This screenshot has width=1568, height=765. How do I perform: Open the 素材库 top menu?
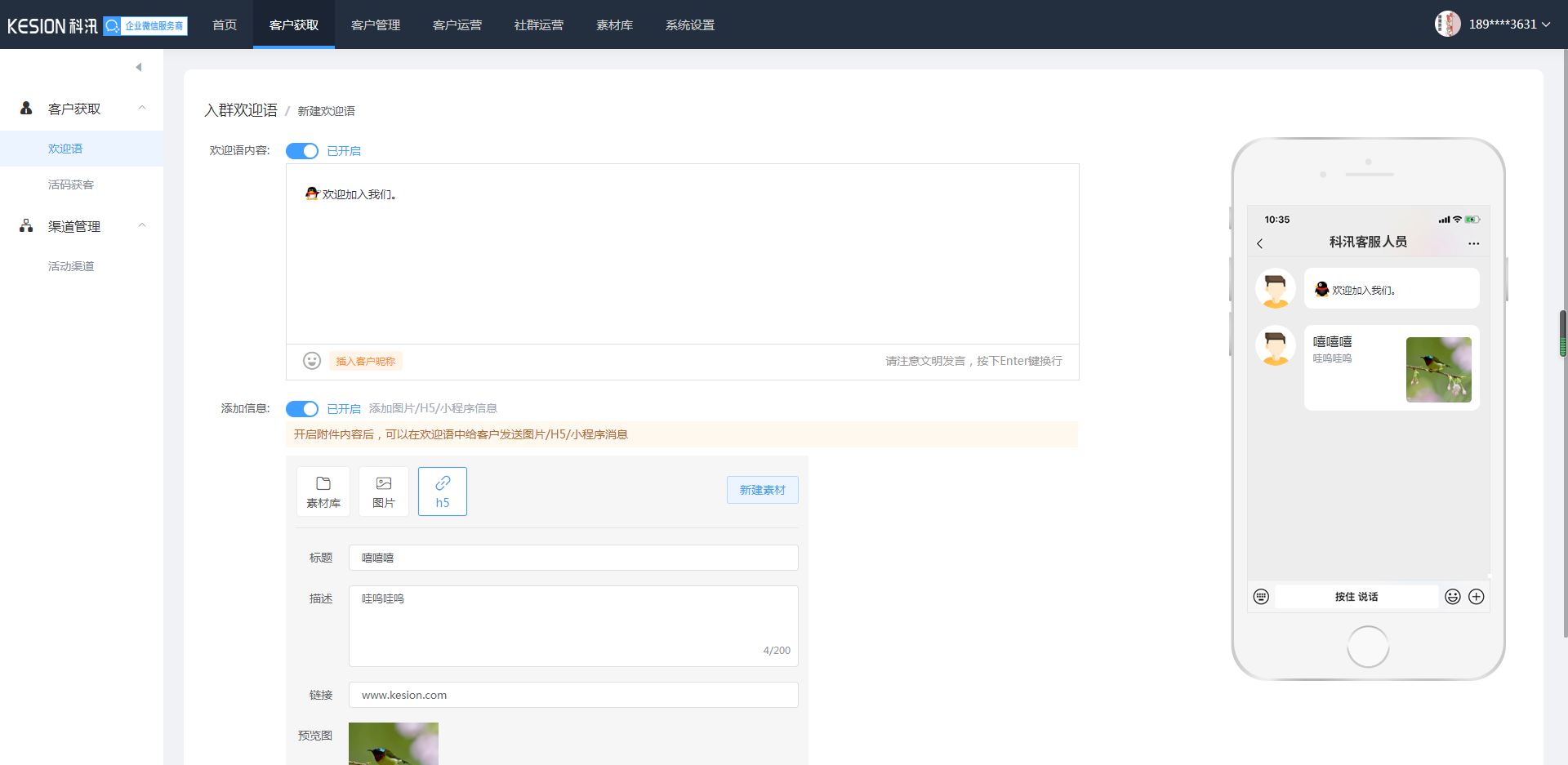(x=614, y=25)
